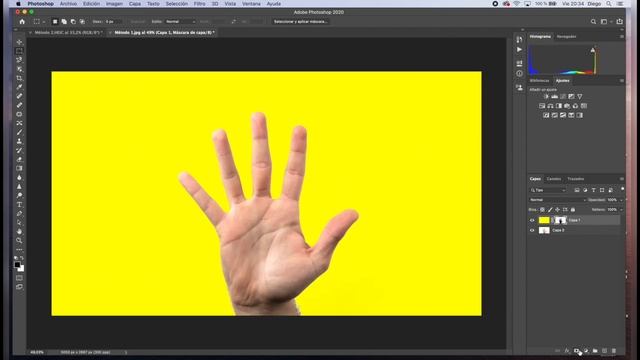Screen dimensions: 640x360
Task: Add a Color Balance adjustment
Action: point(550,106)
